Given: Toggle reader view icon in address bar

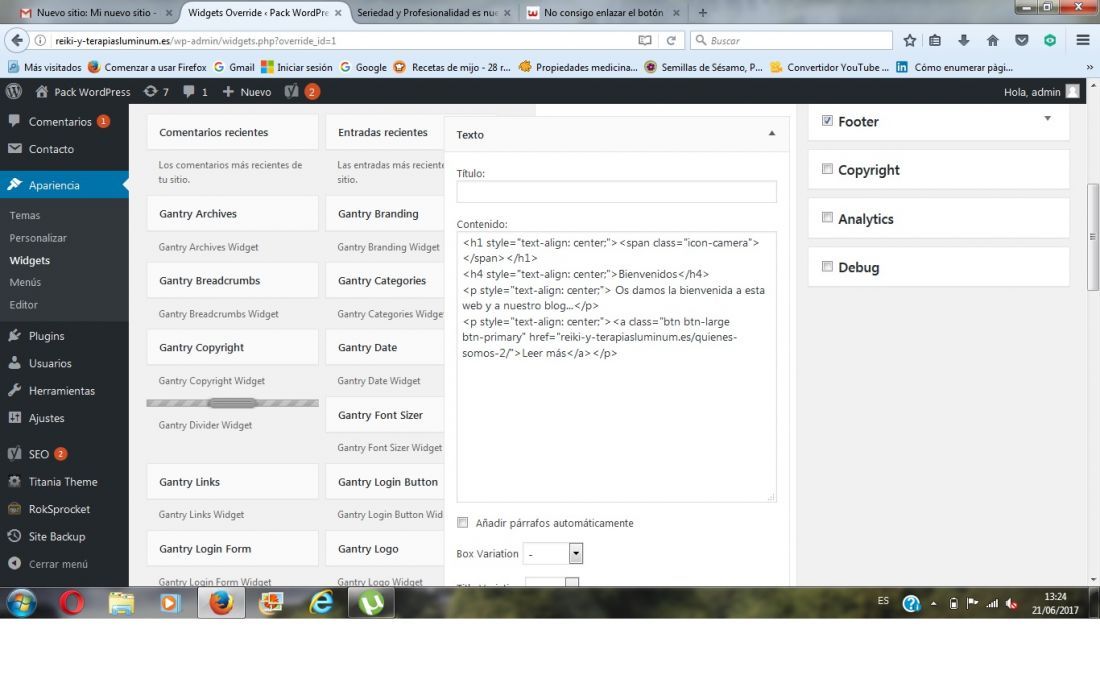Looking at the screenshot, I should click(x=645, y=41).
